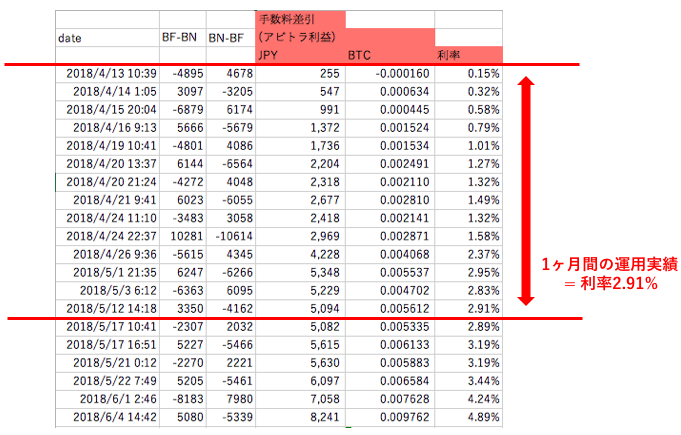Select date cell 2018/5/17 16:51

[107, 345]
